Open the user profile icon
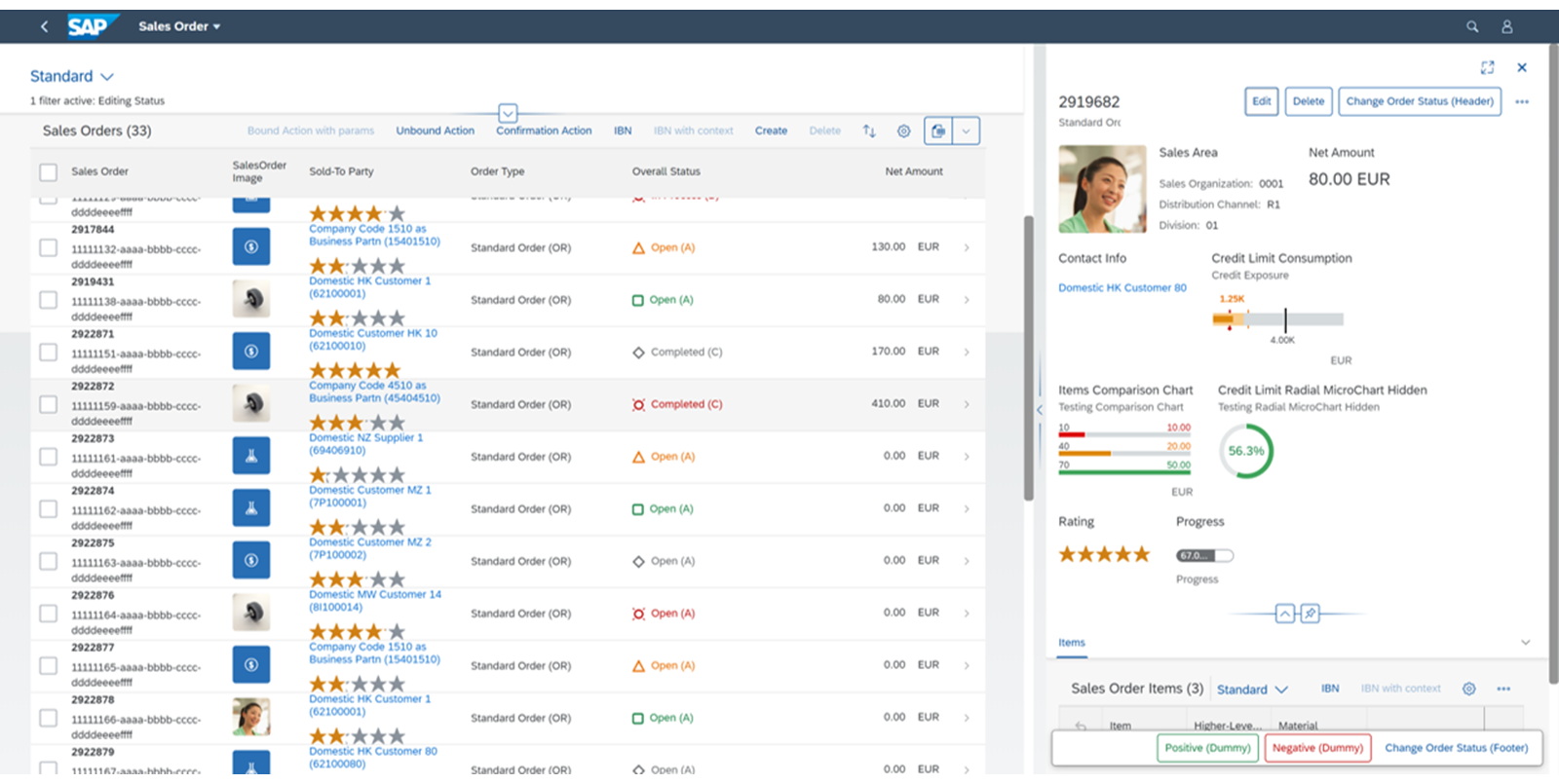Screen dimensions: 1559x784 tap(1506, 26)
